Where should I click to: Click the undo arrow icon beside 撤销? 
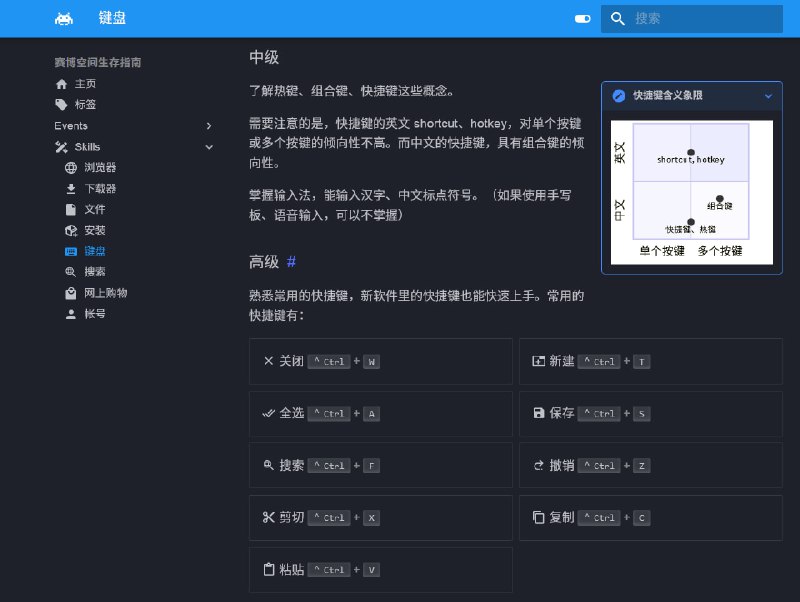535,465
